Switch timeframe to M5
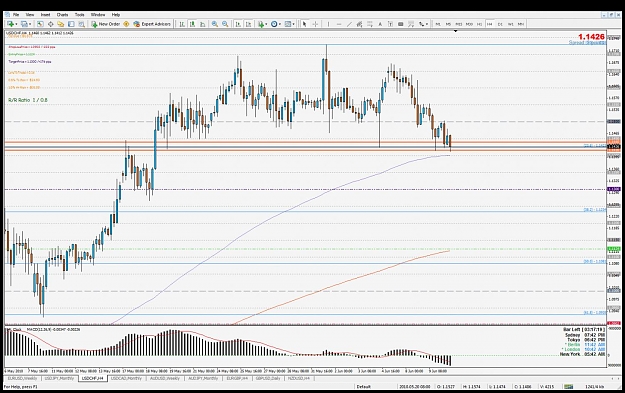The width and height of the screenshot is (625, 393). pos(448,24)
